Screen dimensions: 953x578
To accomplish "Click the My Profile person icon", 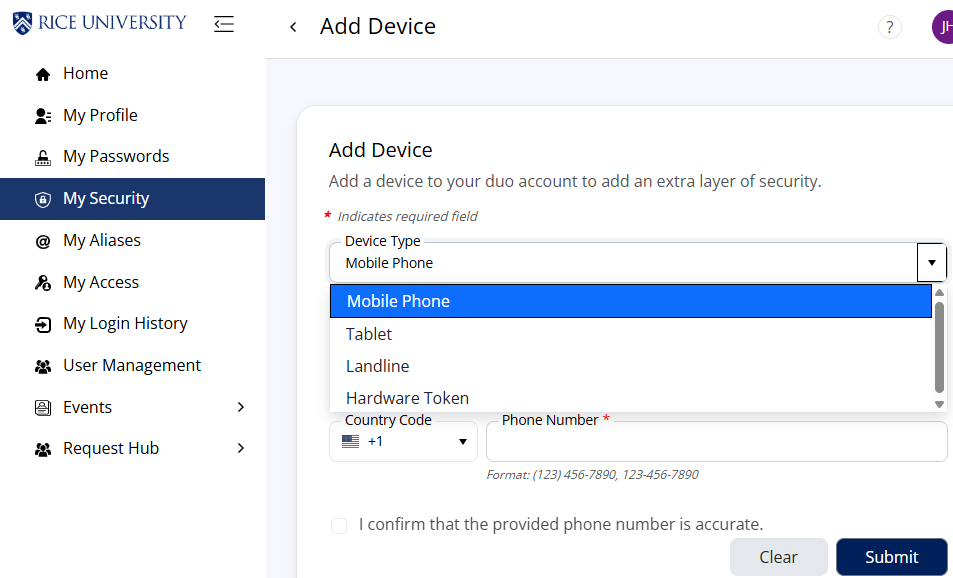I will click(x=43, y=116).
